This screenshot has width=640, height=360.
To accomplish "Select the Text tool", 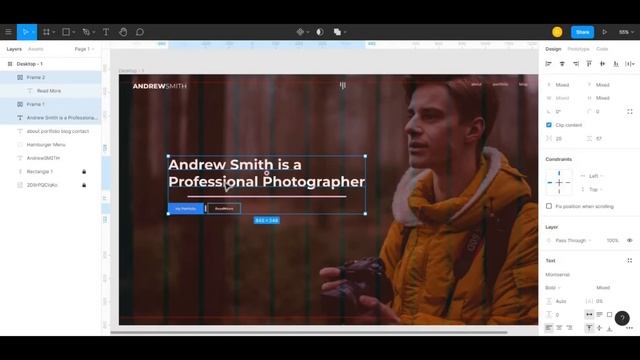I will point(106,32).
